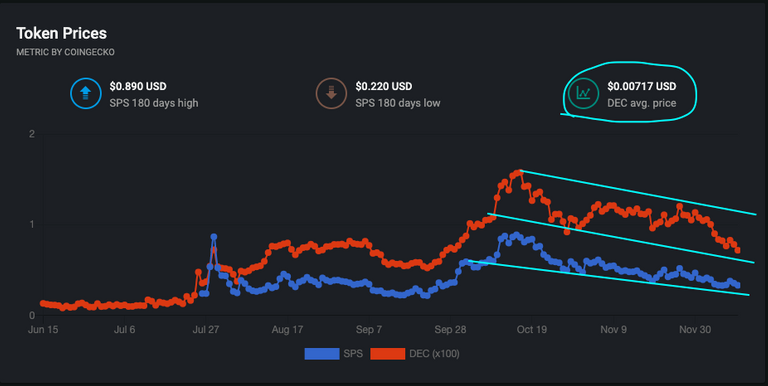Click the last blue SPS data point on the chart
Viewport: 768px width, 386px height.
pyautogui.click(x=738, y=285)
